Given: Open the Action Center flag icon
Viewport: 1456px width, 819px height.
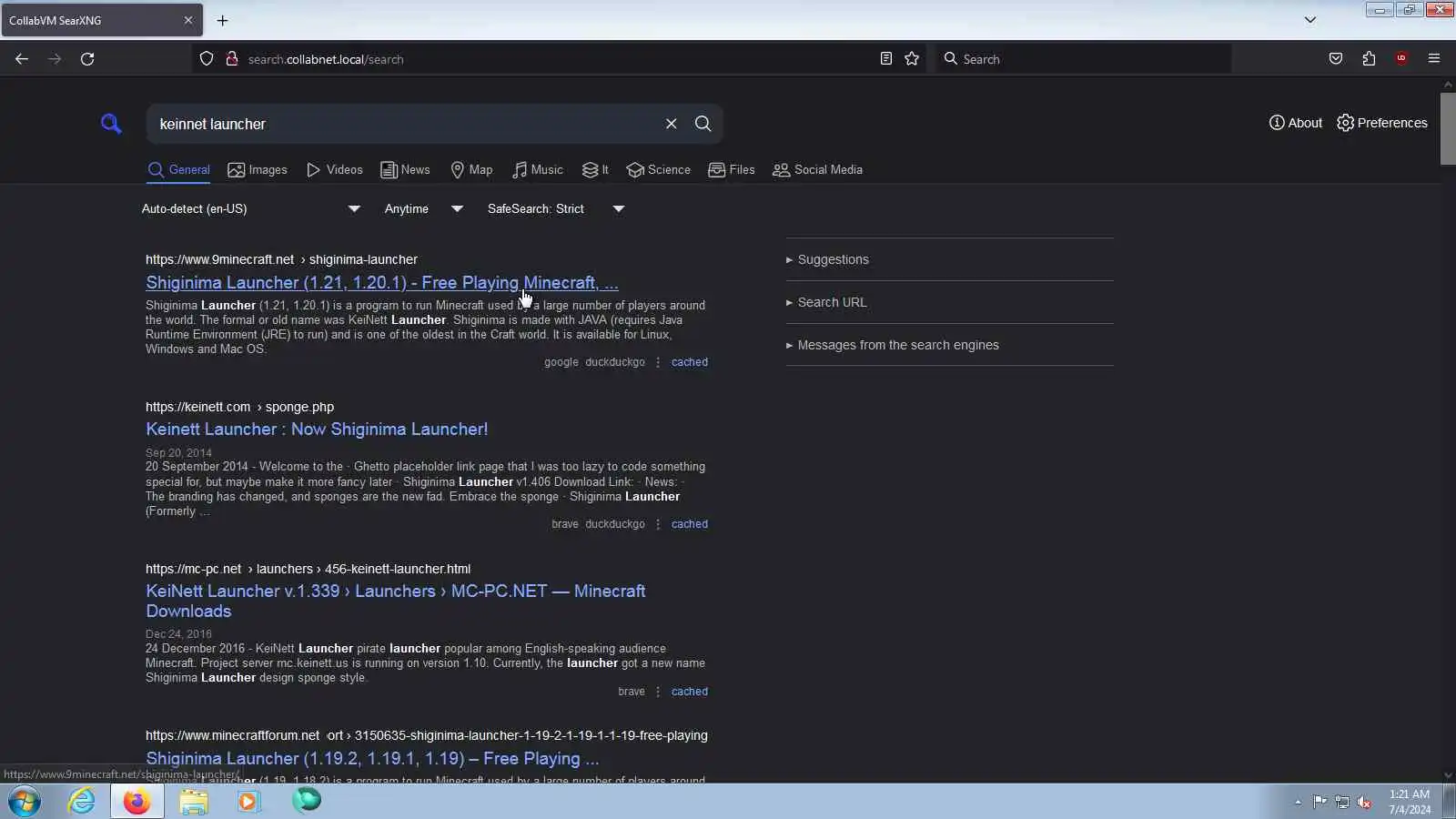Looking at the screenshot, I should [1319, 802].
